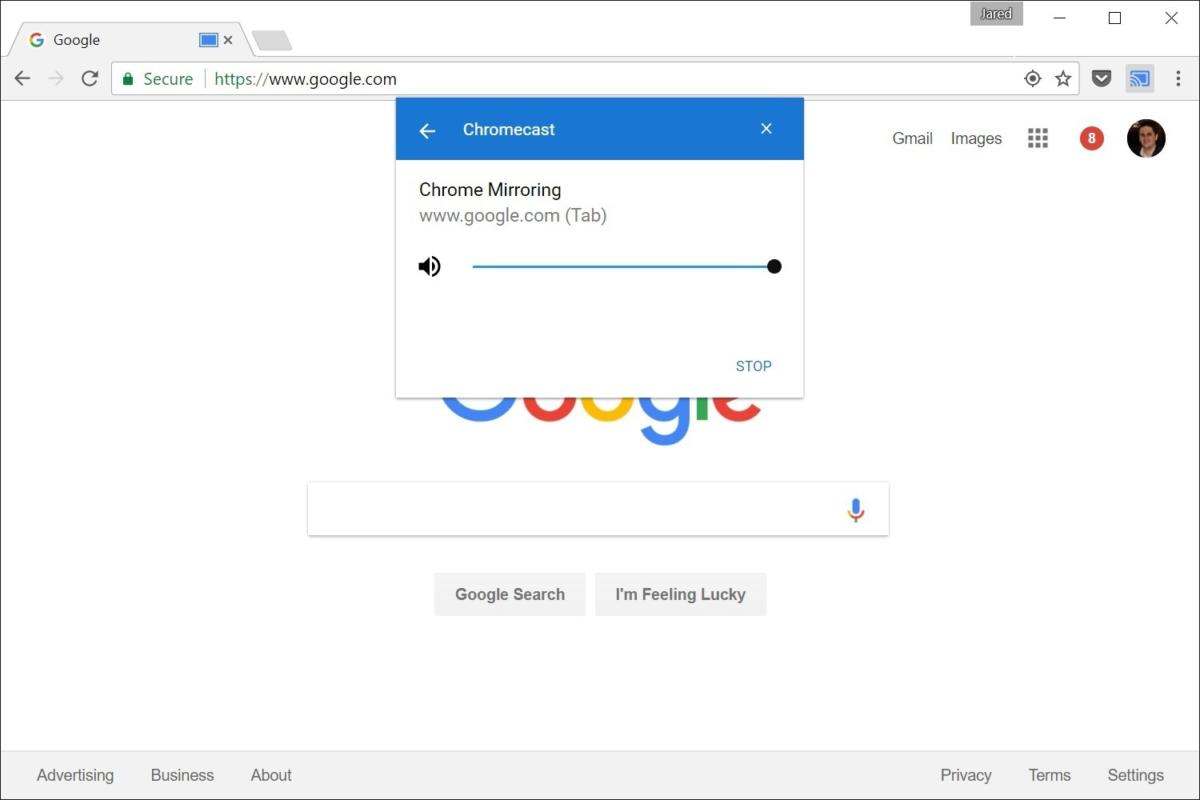Click the I'm Feeling Lucky button
This screenshot has height=800, width=1200.
point(680,594)
